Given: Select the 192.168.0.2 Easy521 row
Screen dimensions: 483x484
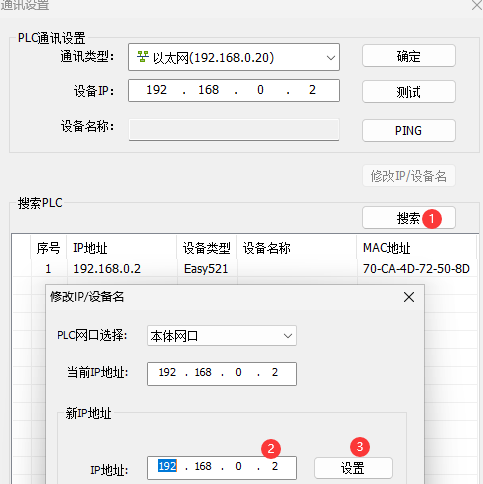Looking at the screenshot, I should click(x=245, y=269).
